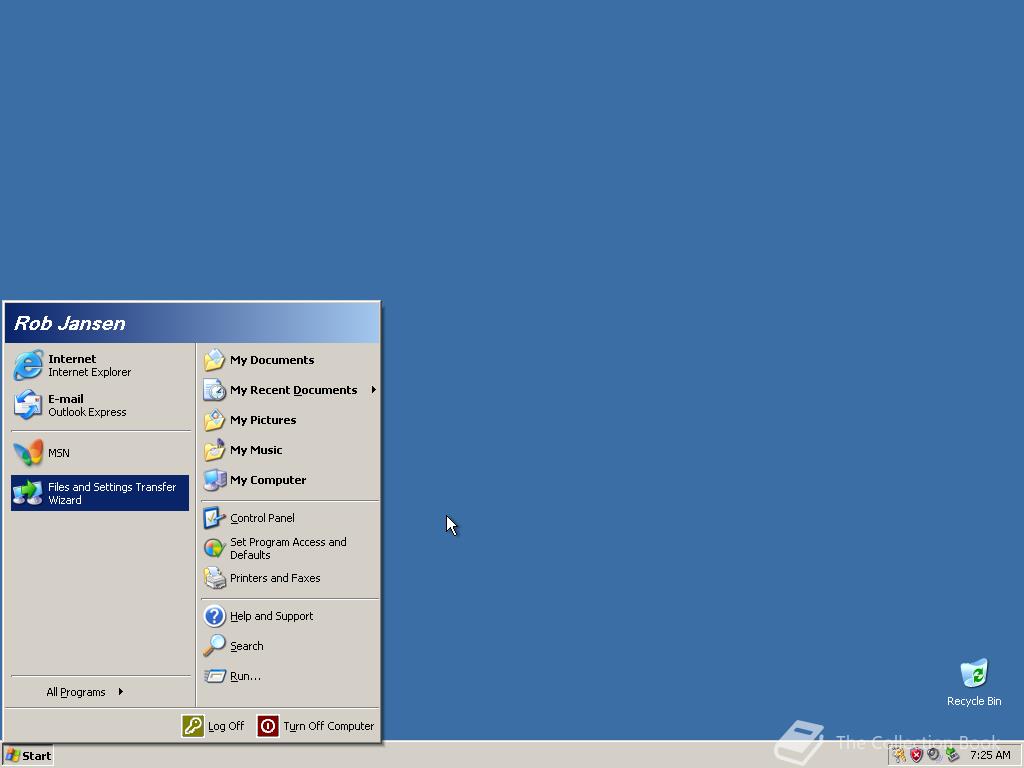This screenshot has width=1024, height=768.
Task: Click the volume speaker tray icon
Action: coord(934,755)
